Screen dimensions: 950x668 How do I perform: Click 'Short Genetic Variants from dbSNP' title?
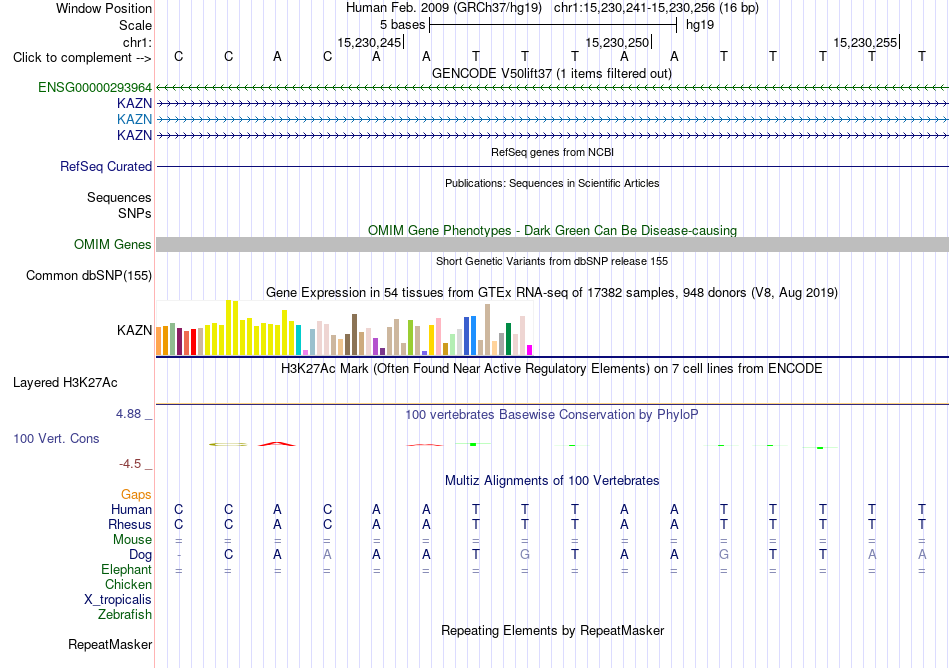552,262
